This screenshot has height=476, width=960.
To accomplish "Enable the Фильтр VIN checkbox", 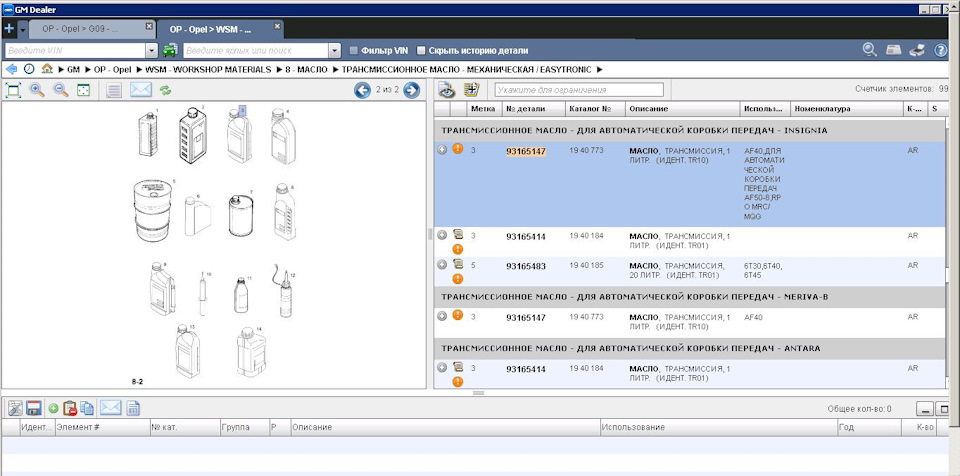I will tap(353, 50).
